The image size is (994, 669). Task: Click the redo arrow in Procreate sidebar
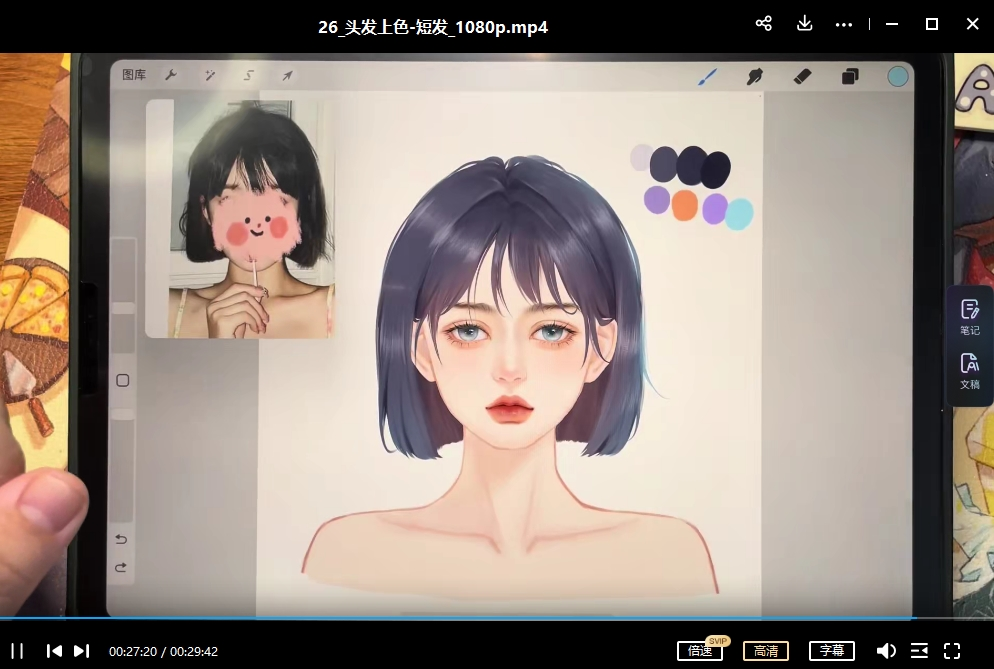point(121,568)
